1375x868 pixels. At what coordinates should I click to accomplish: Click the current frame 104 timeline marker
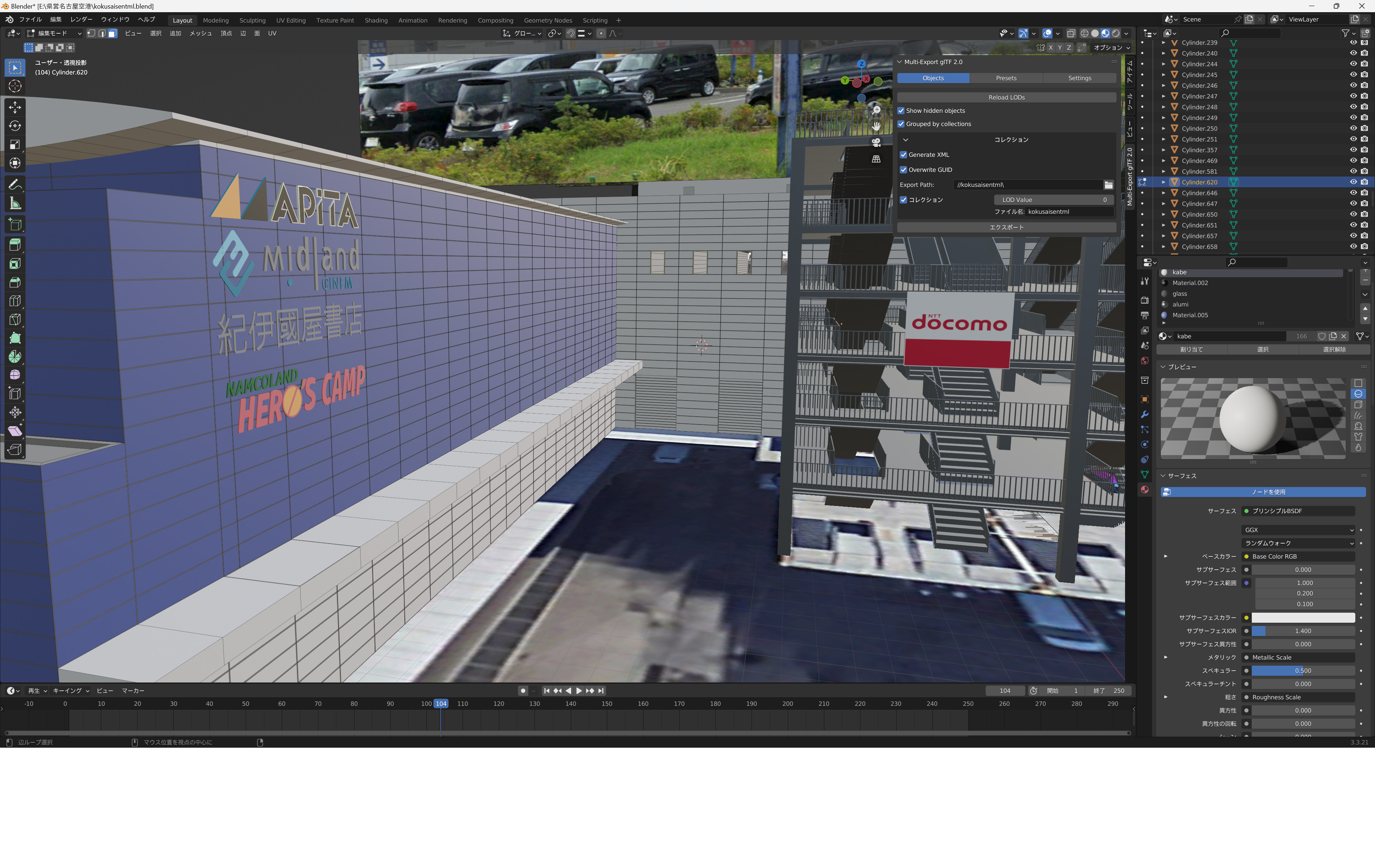(441, 704)
